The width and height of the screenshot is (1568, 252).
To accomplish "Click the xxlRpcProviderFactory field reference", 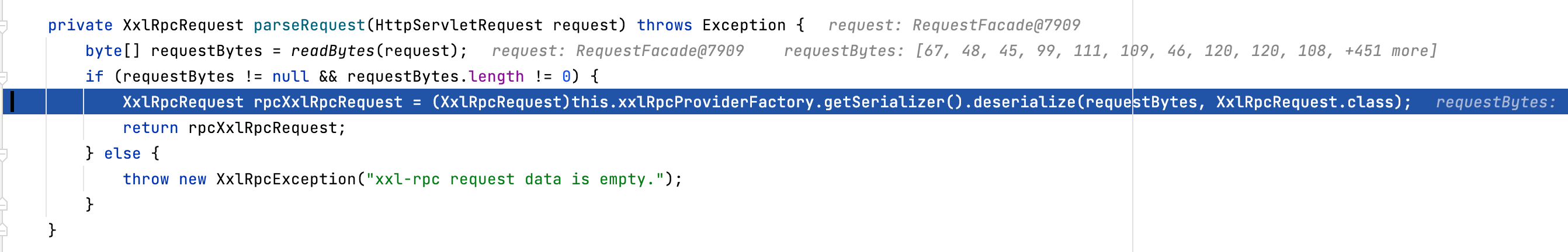I will [716, 102].
